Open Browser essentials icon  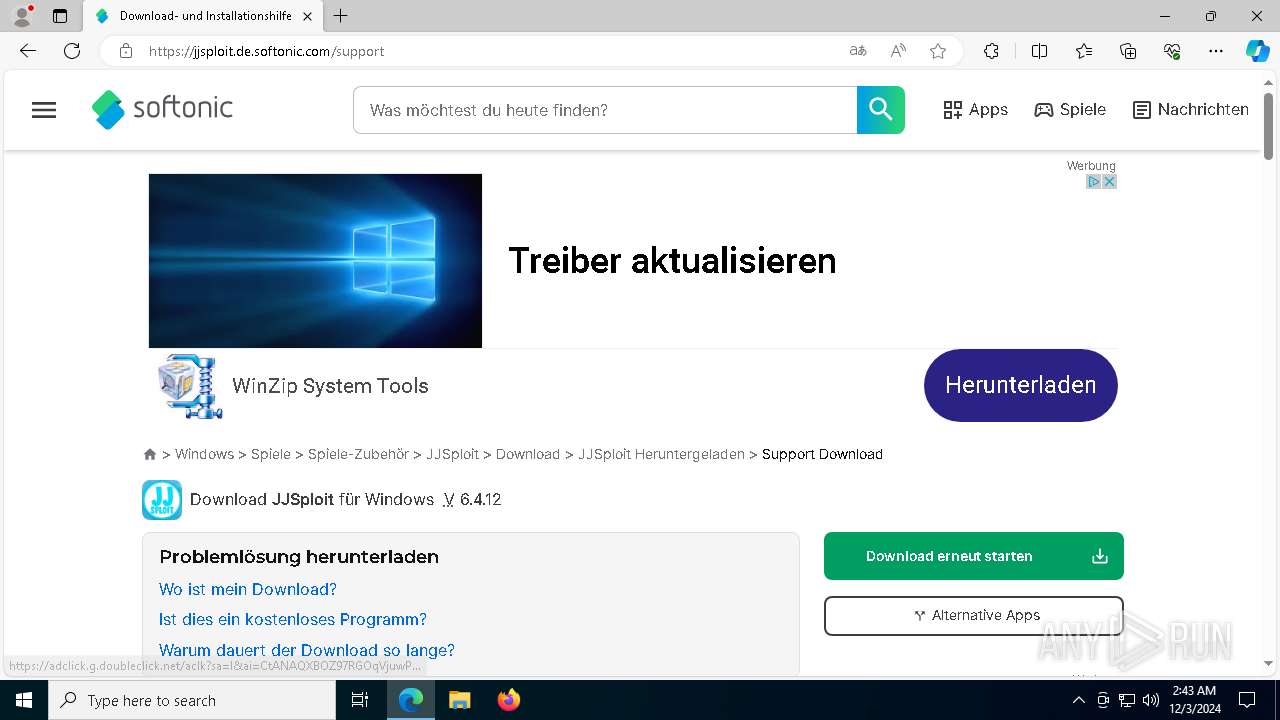(1172, 51)
